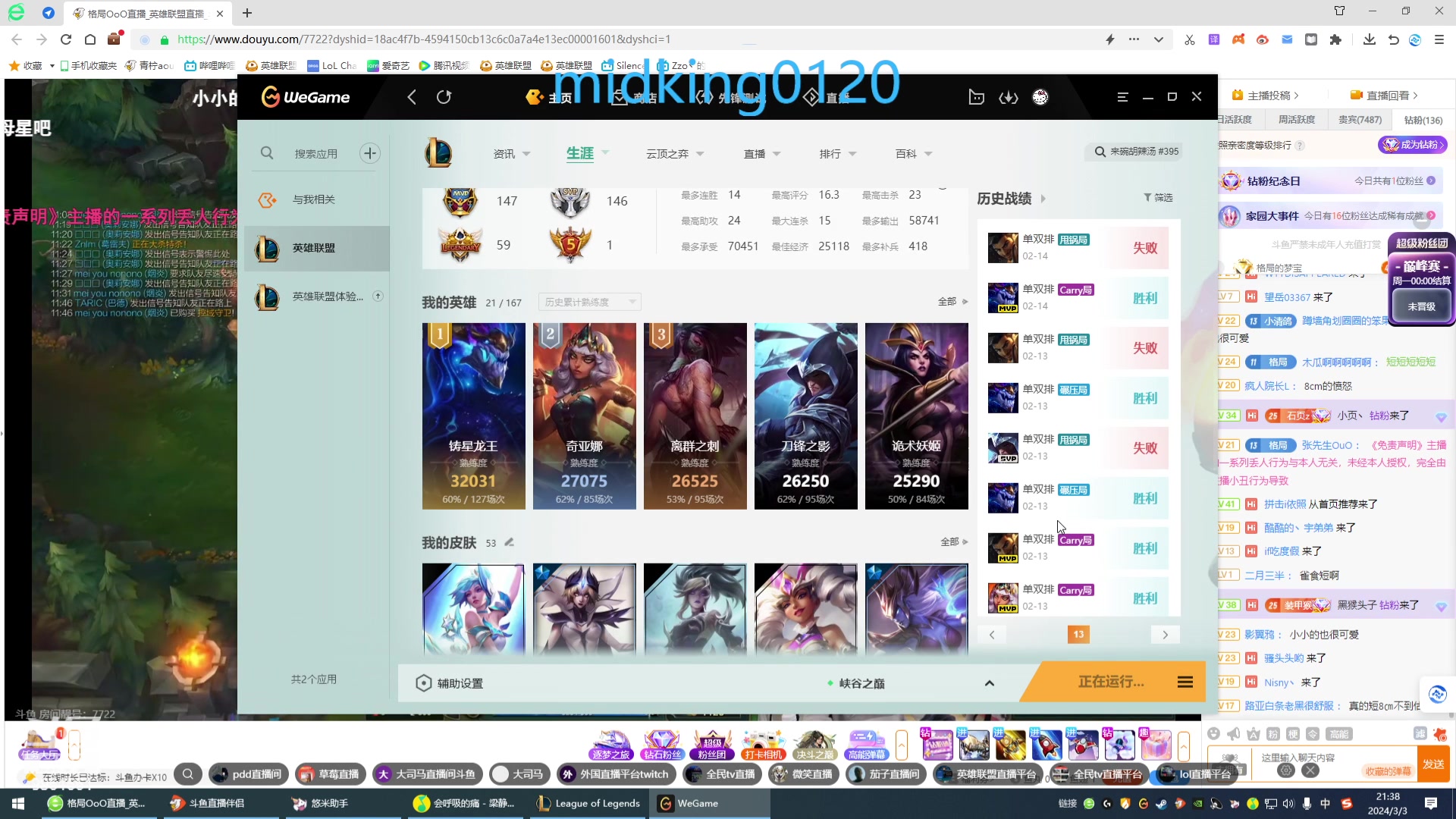This screenshot has width=1456, height=819.
Task: Click the 亲密度等级排行 help question mark
Action: (x=1300, y=145)
